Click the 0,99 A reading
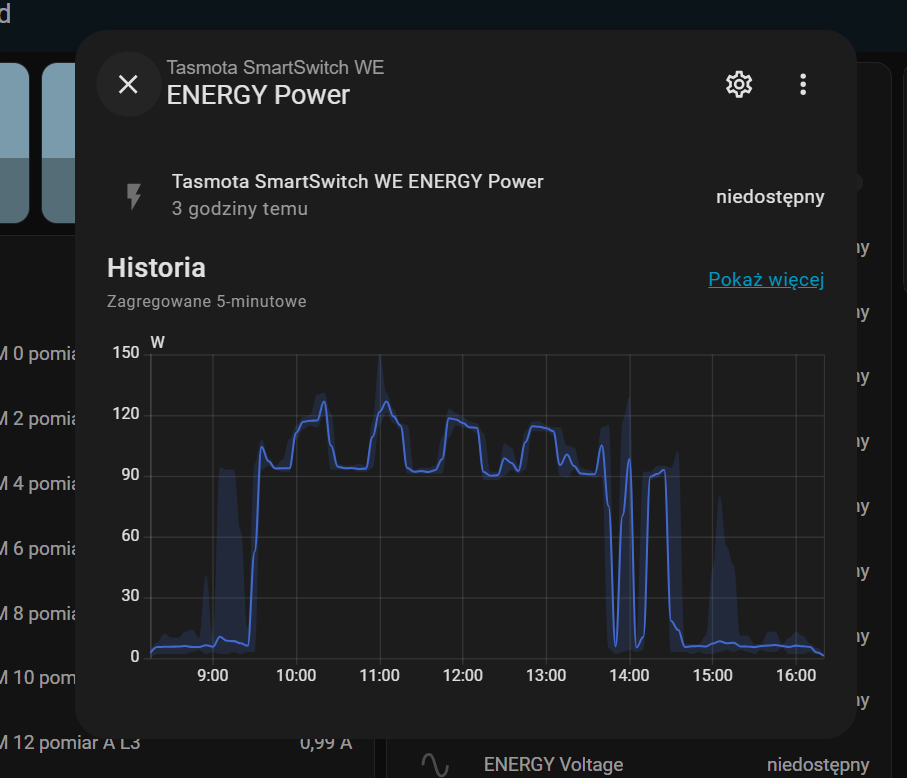 click(325, 744)
